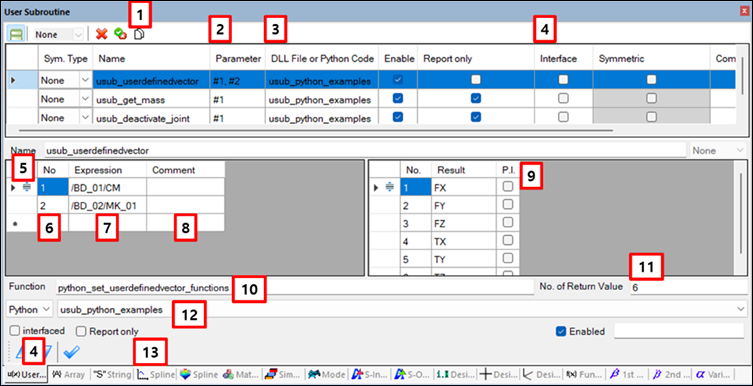This screenshot has width=753, height=386.
Task: Click the row icon beside FX result
Action: (389, 188)
